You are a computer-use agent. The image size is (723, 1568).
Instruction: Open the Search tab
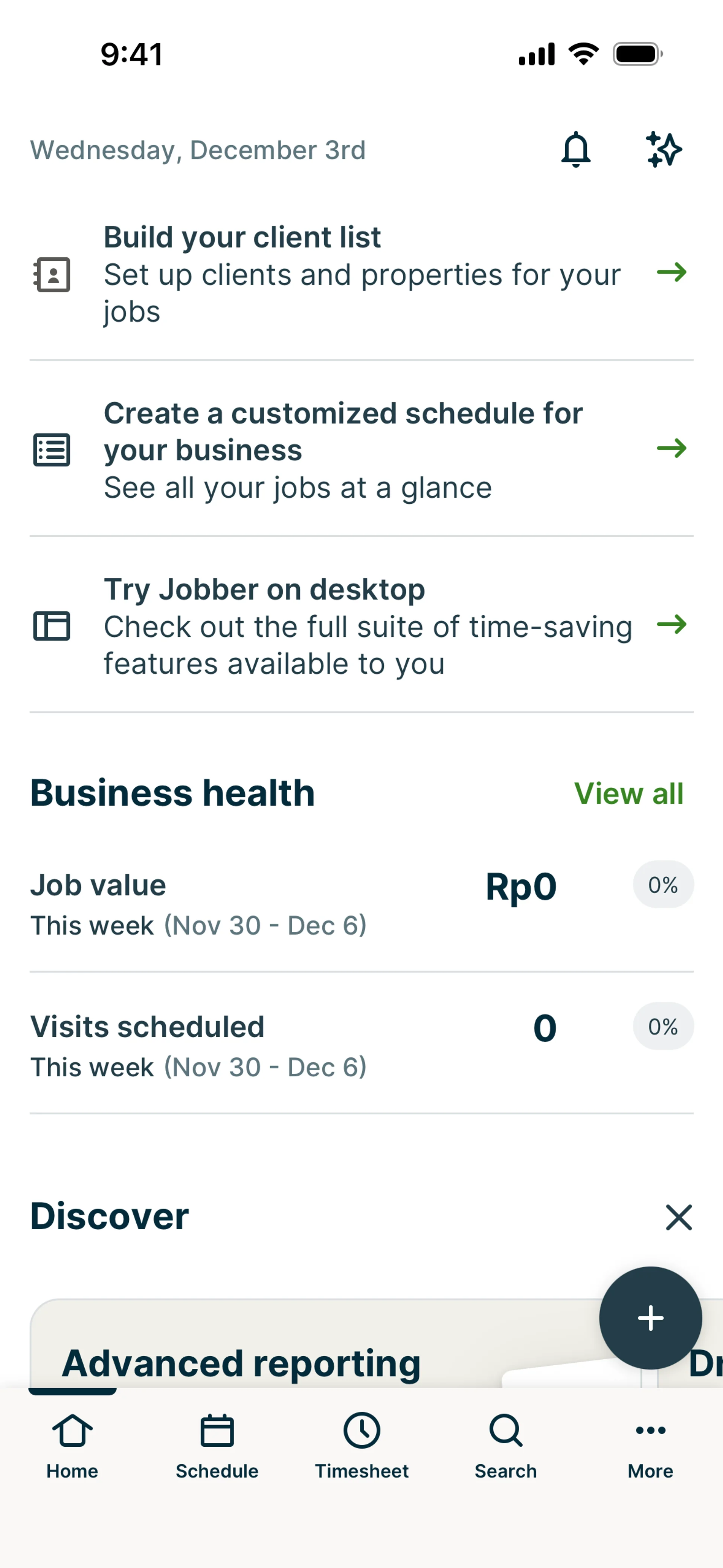point(506,1446)
